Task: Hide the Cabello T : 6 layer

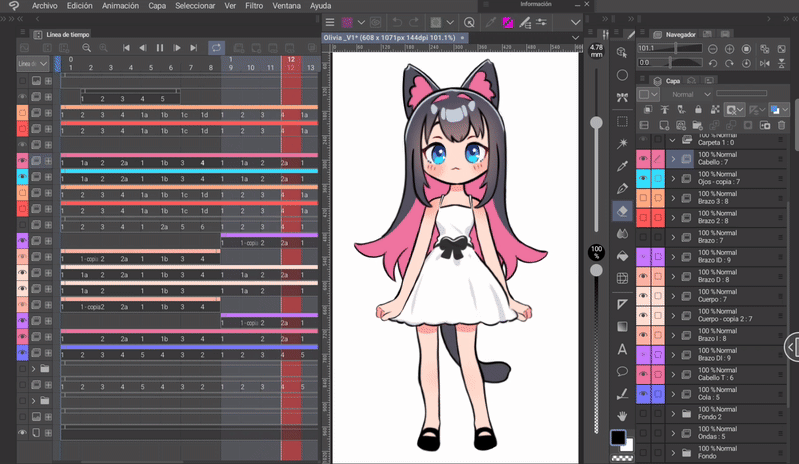Action: [643, 374]
